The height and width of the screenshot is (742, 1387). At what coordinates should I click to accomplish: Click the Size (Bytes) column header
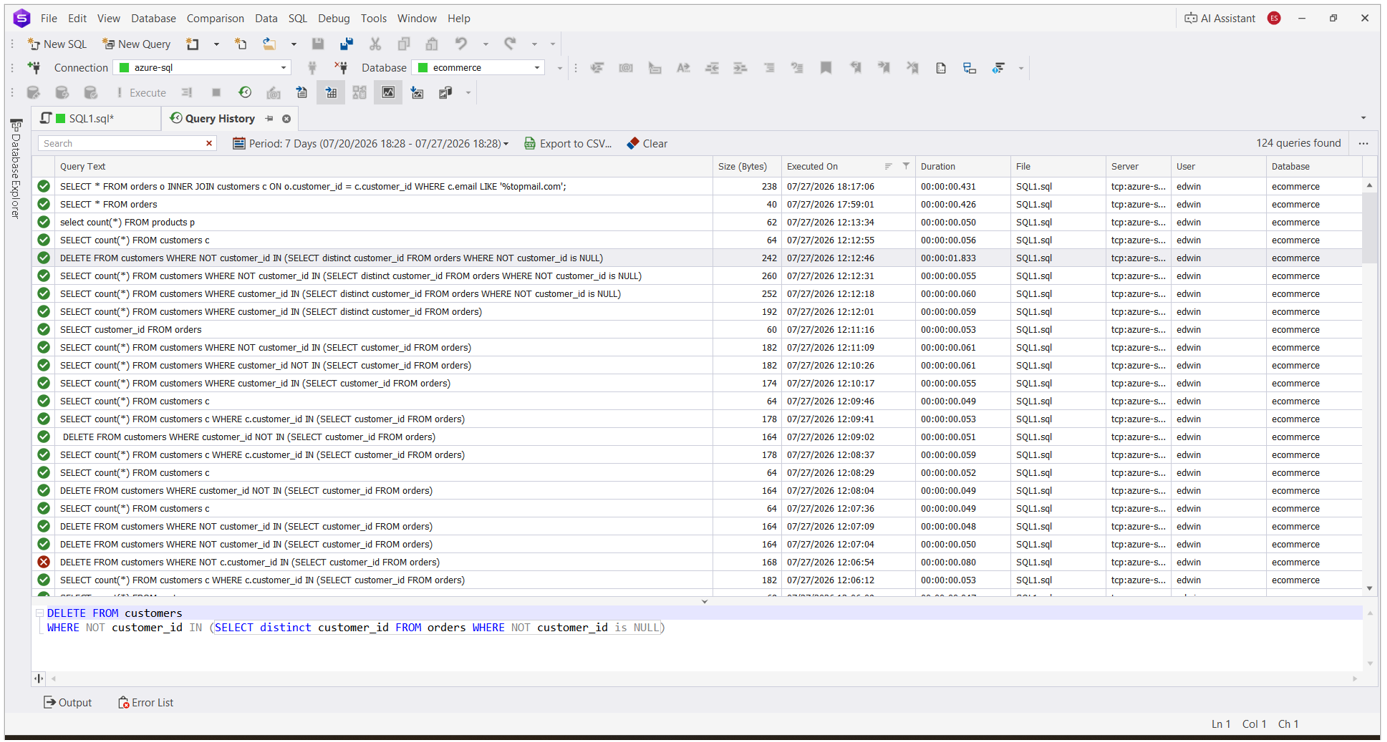pos(745,167)
